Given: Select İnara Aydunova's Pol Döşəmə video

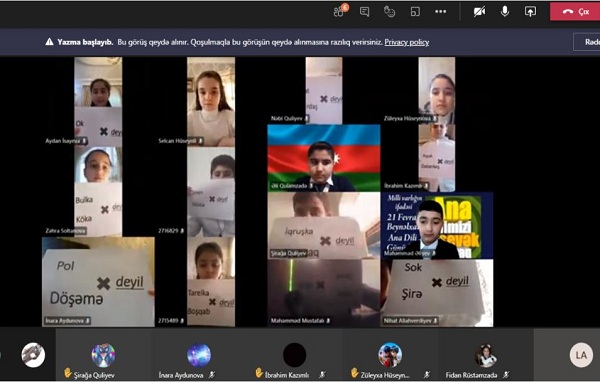Looking at the screenshot, I should point(98,282).
